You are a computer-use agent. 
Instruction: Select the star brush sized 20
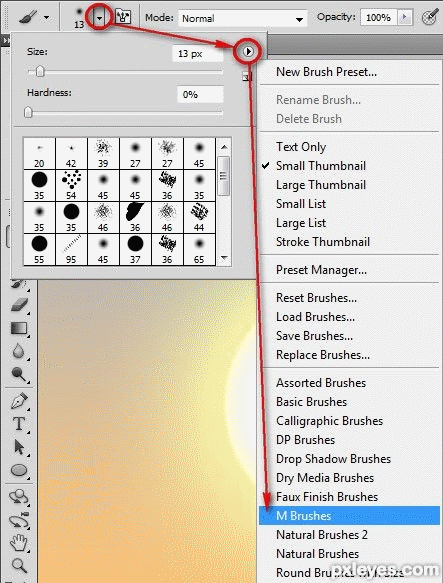coord(39,154)
